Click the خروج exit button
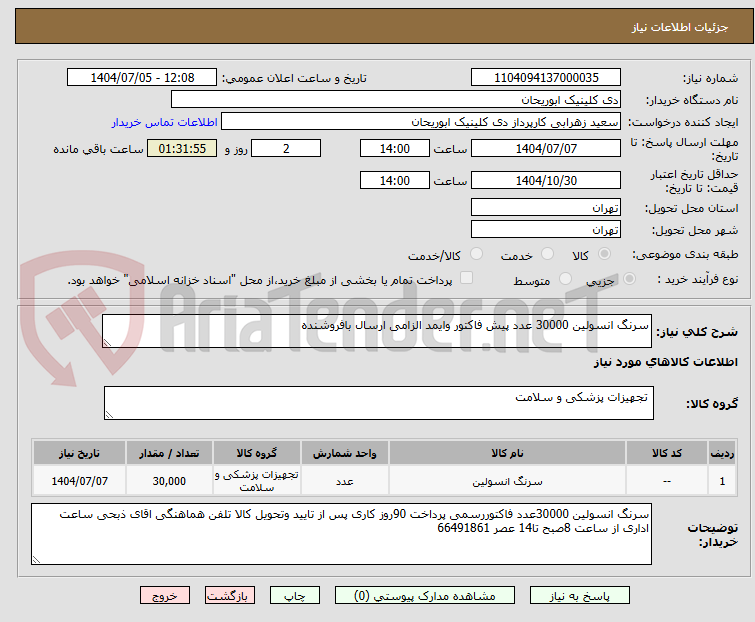755x622 pixels. click(x=165, y=596)
